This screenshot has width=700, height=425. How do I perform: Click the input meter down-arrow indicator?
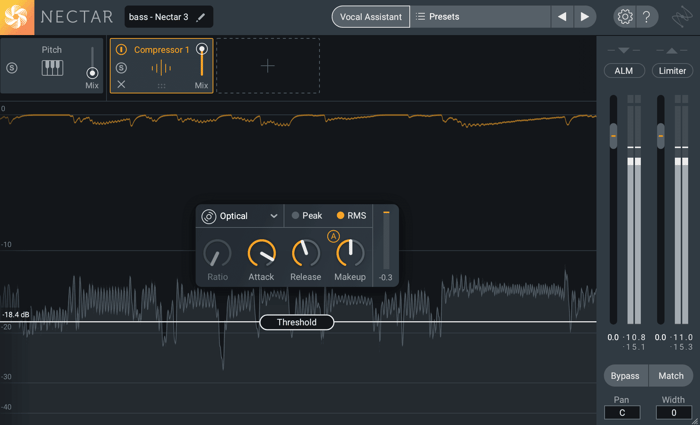pyautogui.click(x=624, y=50)
